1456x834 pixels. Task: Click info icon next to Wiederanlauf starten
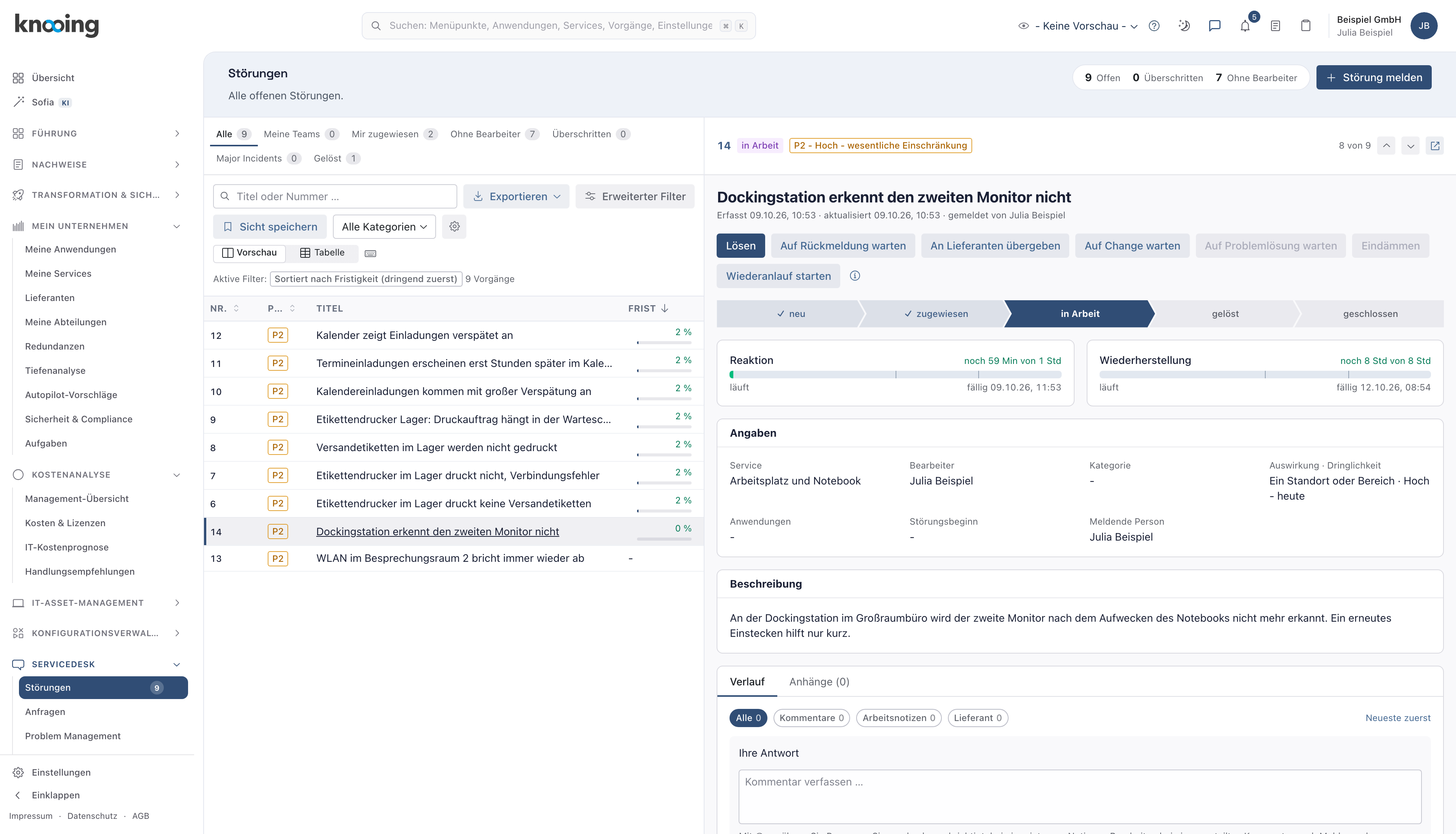click(855, 276)
